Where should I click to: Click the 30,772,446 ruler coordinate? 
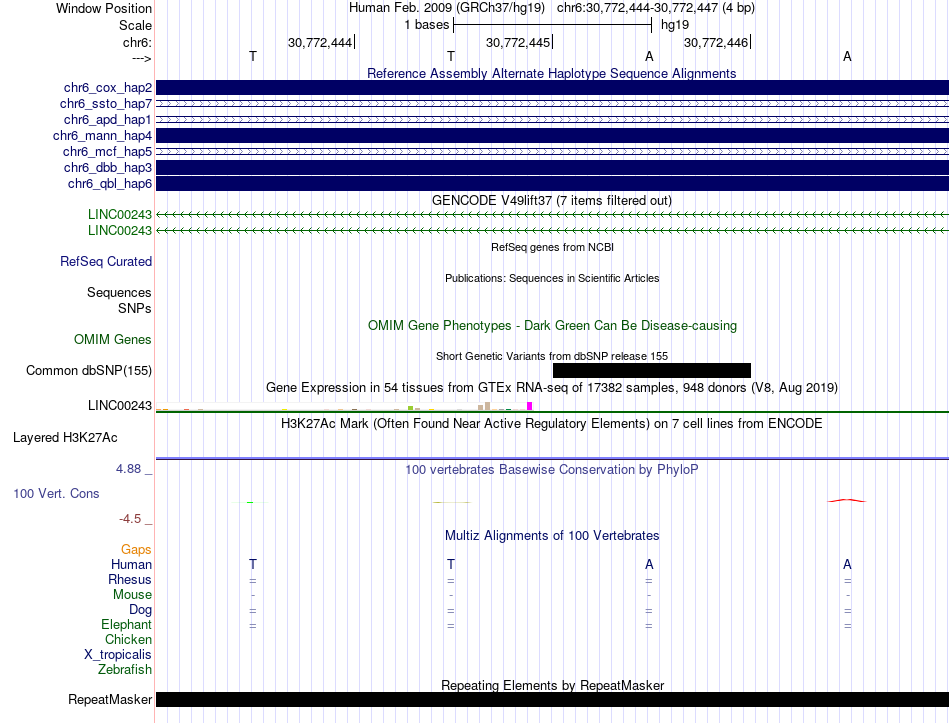tap(716, 42)
